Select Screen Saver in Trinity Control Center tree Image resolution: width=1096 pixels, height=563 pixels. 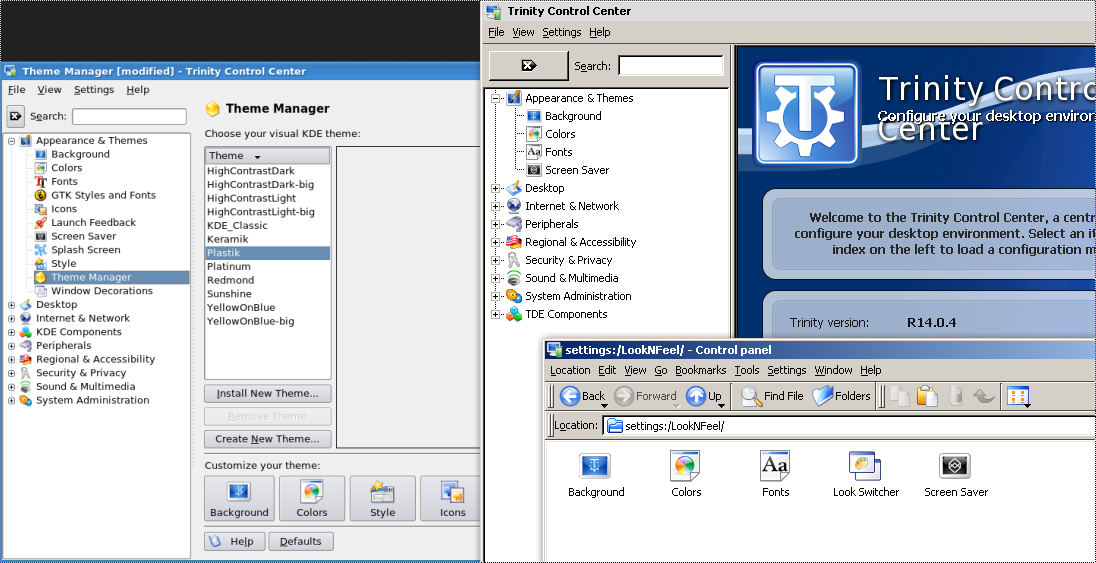click(x=577, y=170)
